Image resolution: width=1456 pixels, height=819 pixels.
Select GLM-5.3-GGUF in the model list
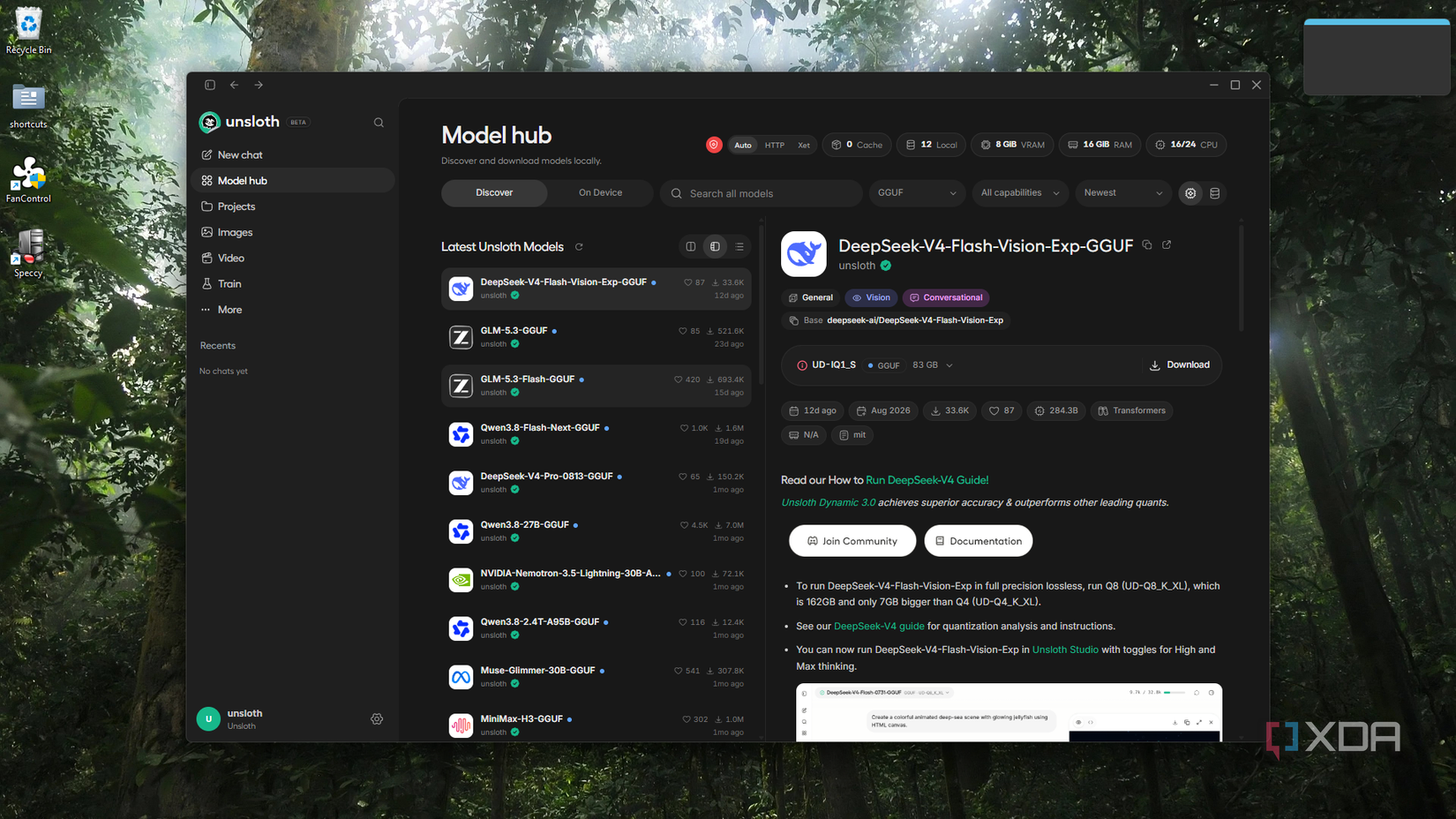(x=596, y=337)
